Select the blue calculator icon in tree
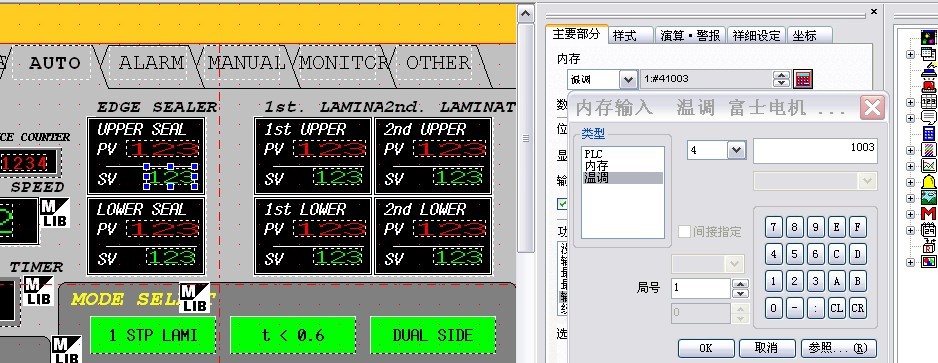The height and width of the screenshot is (363, 938). (x=928, y=133)
